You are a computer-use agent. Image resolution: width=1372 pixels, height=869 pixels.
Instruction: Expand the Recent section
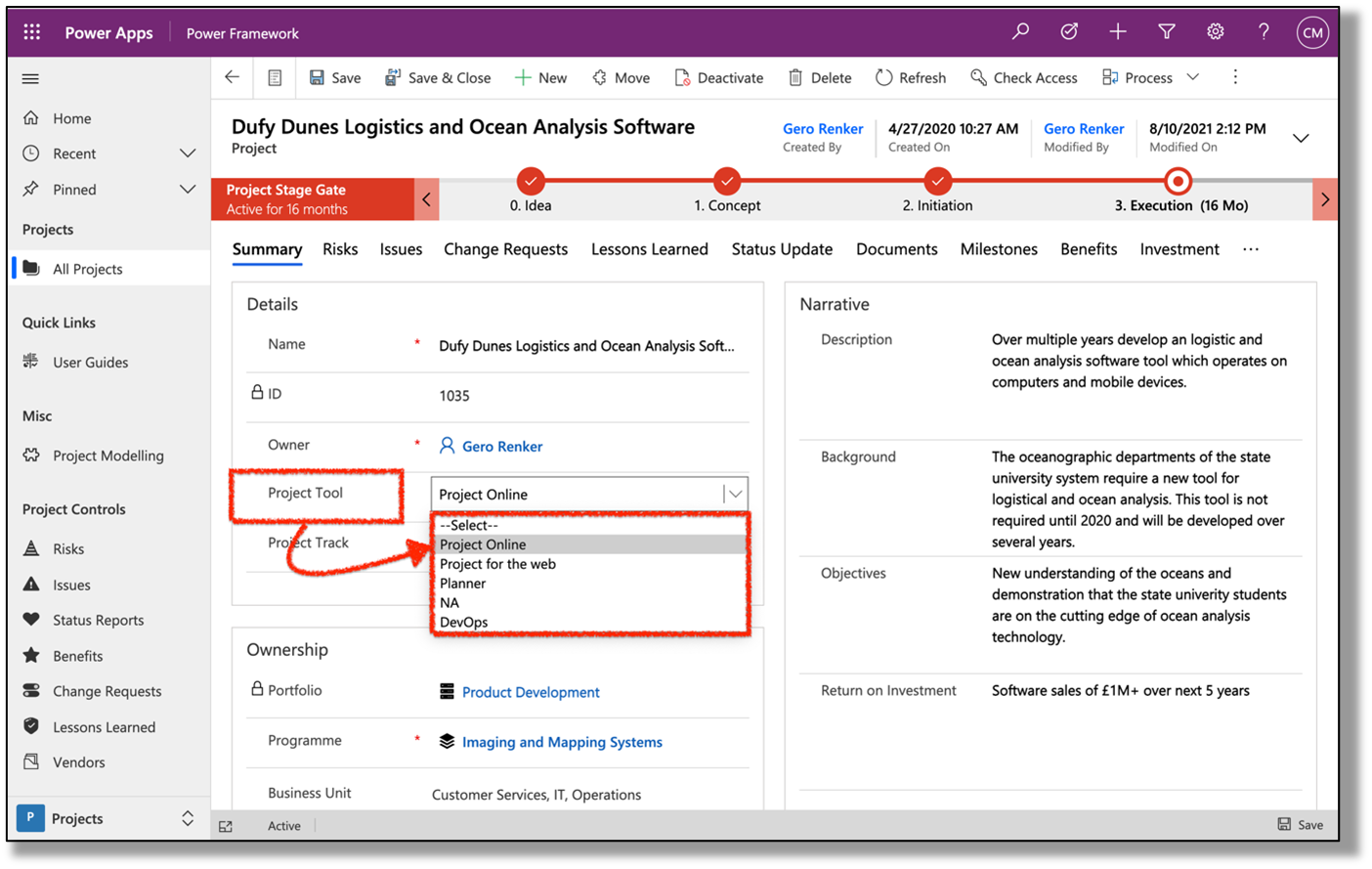188,153
